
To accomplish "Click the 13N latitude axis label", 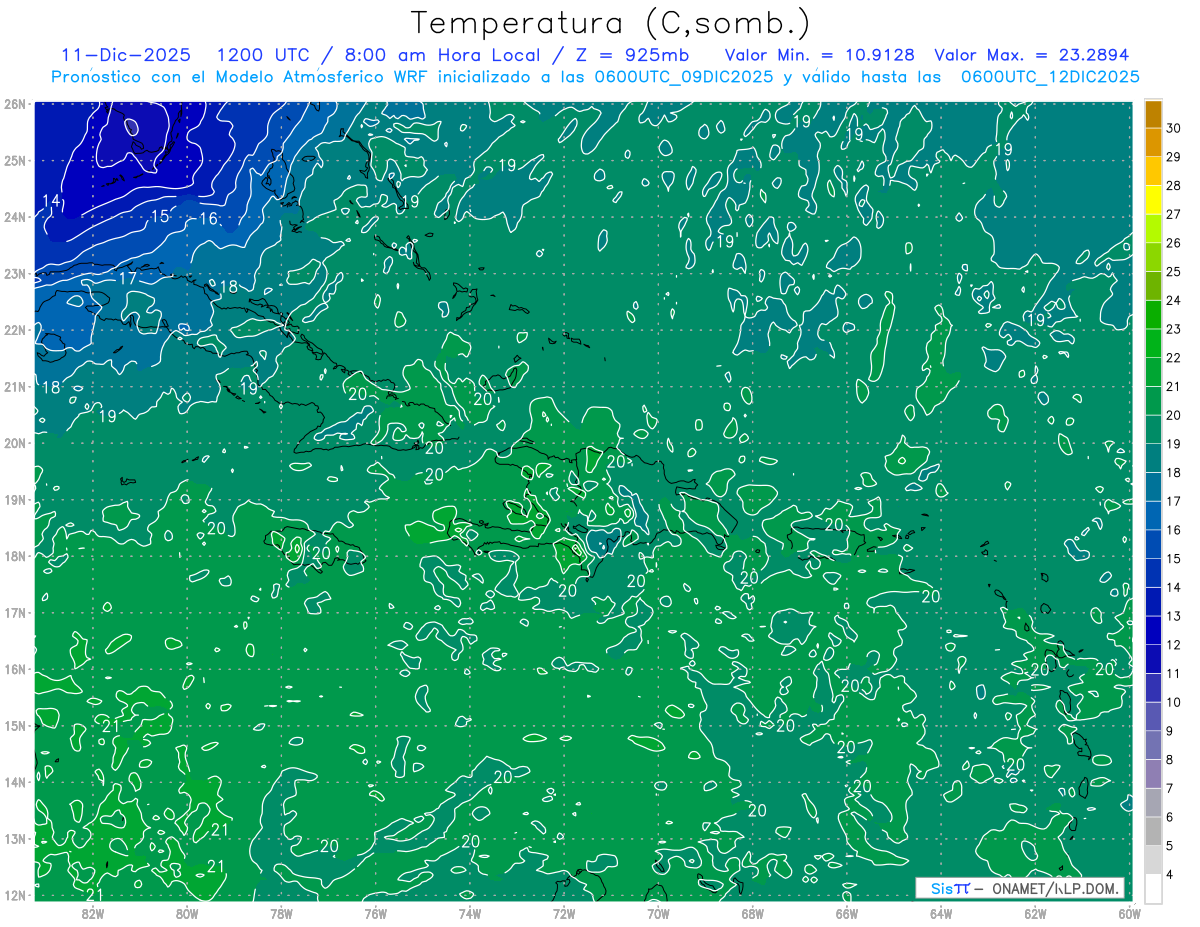I will pos(15,838).
